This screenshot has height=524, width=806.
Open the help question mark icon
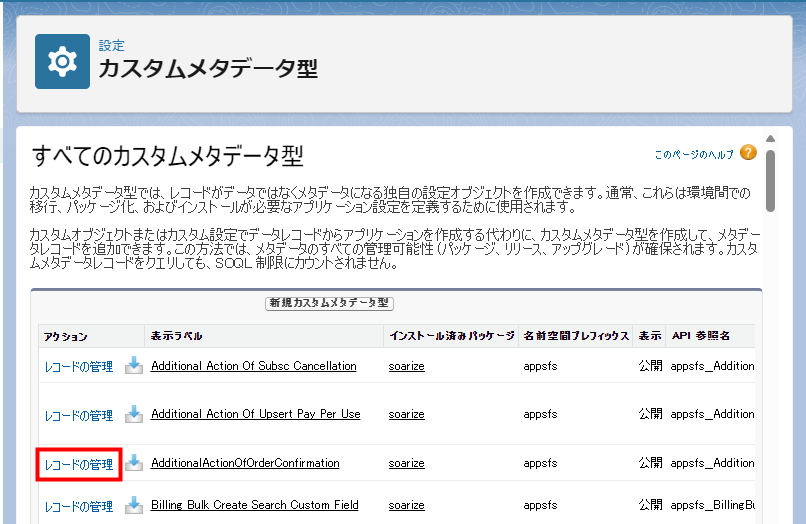pyautogui.click(x=748, y=153)
